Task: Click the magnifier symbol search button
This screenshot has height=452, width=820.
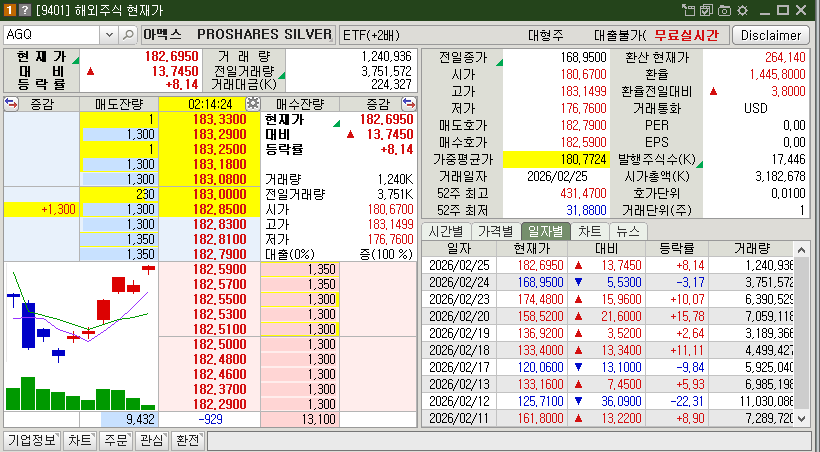Action: (128, 35)
